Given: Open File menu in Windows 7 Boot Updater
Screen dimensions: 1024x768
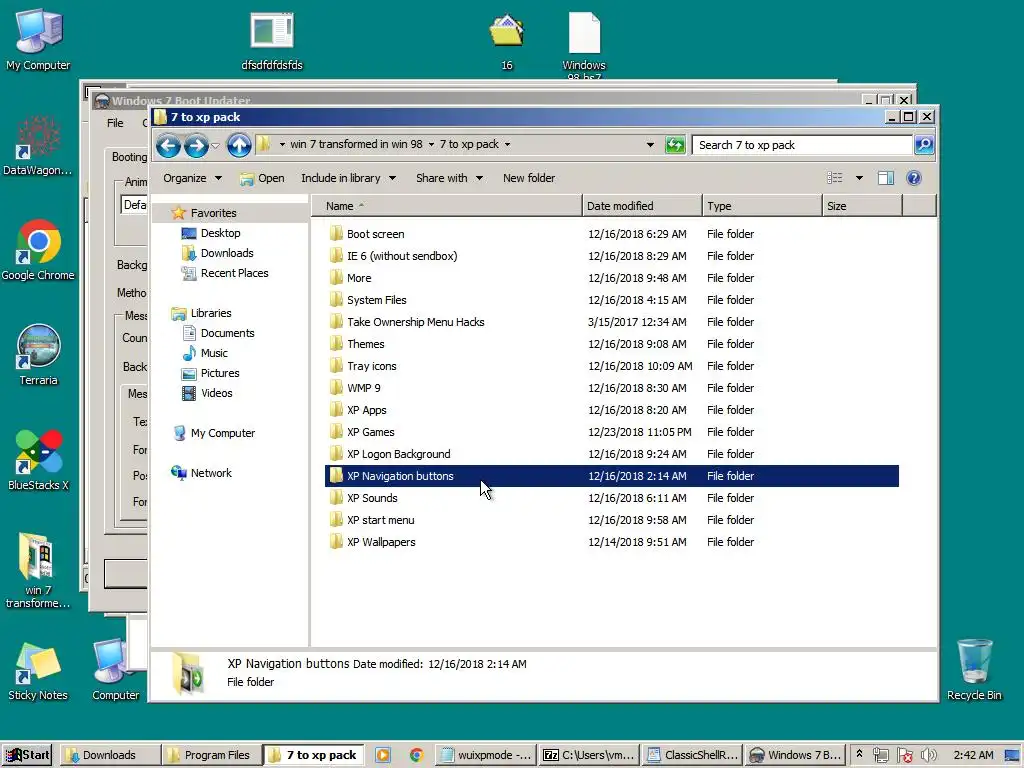Looking at the screenshot, I should (x=115, y=123).
